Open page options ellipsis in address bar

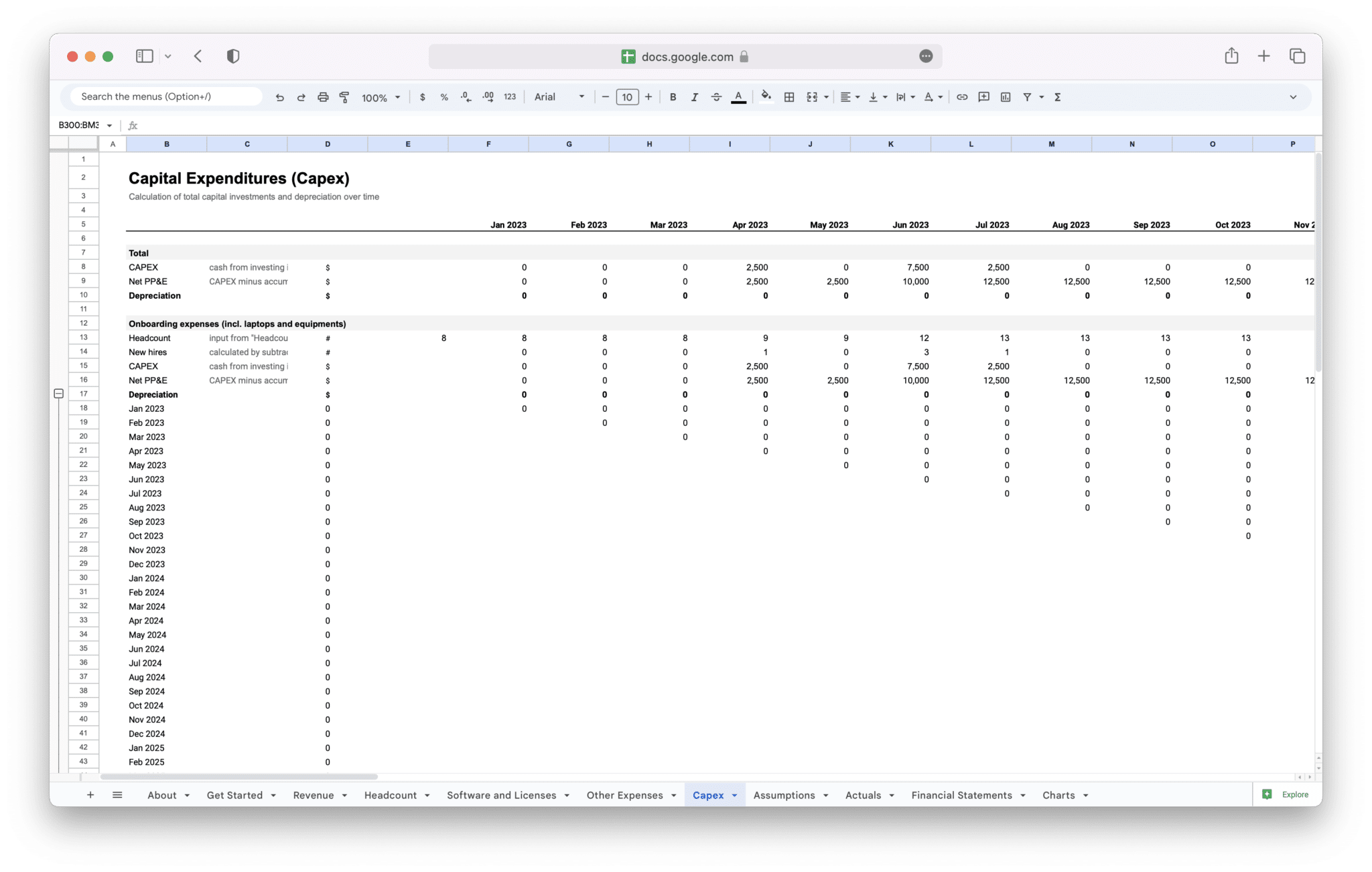[926, 56]
